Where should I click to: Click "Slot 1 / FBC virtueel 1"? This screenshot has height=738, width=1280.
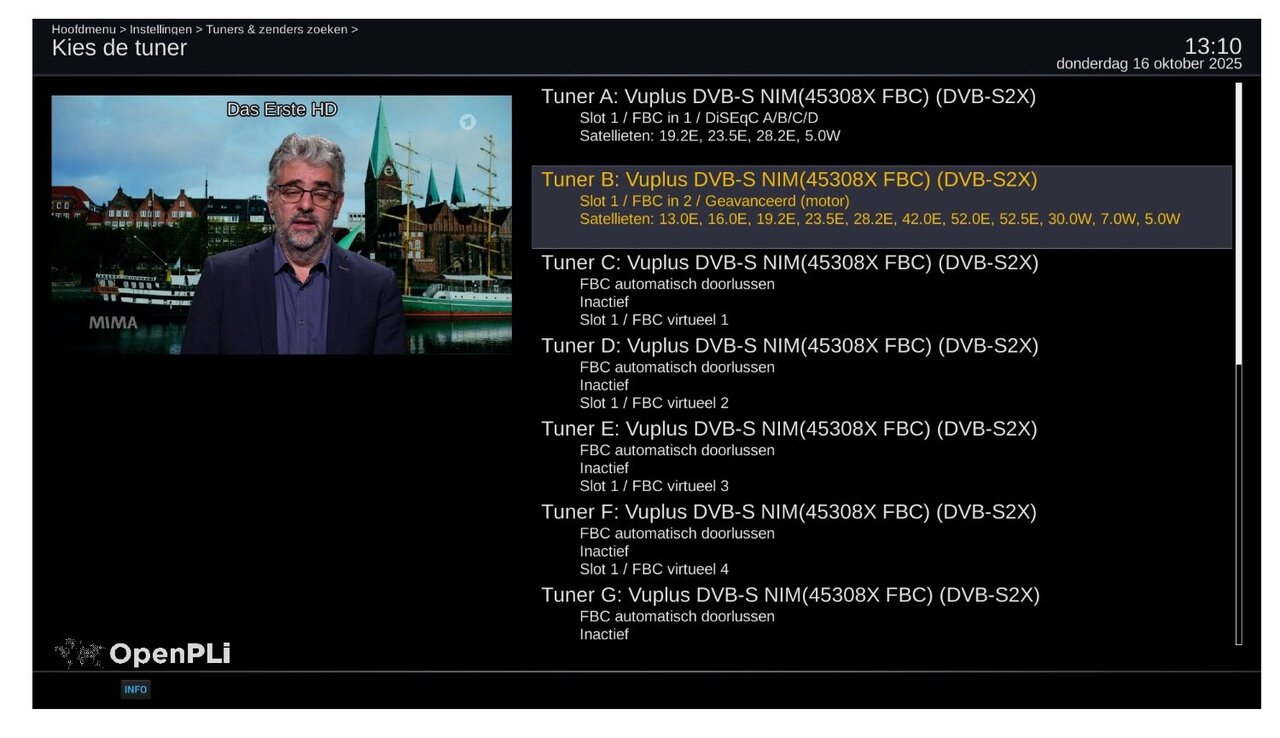[654, 320]
